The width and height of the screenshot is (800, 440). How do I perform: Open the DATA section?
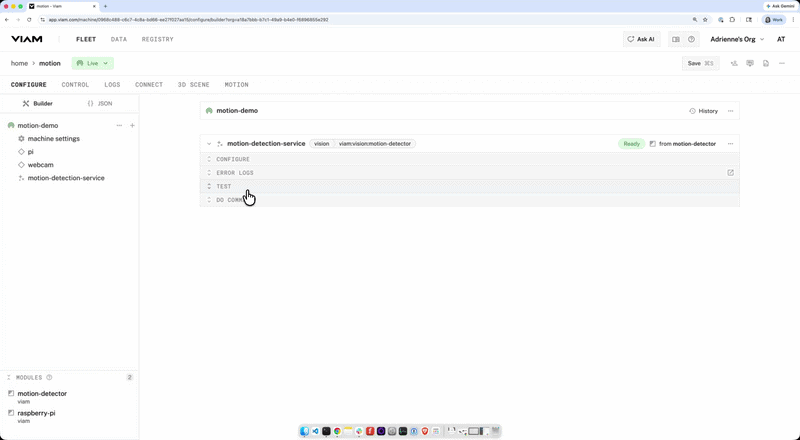click(119, 39)
